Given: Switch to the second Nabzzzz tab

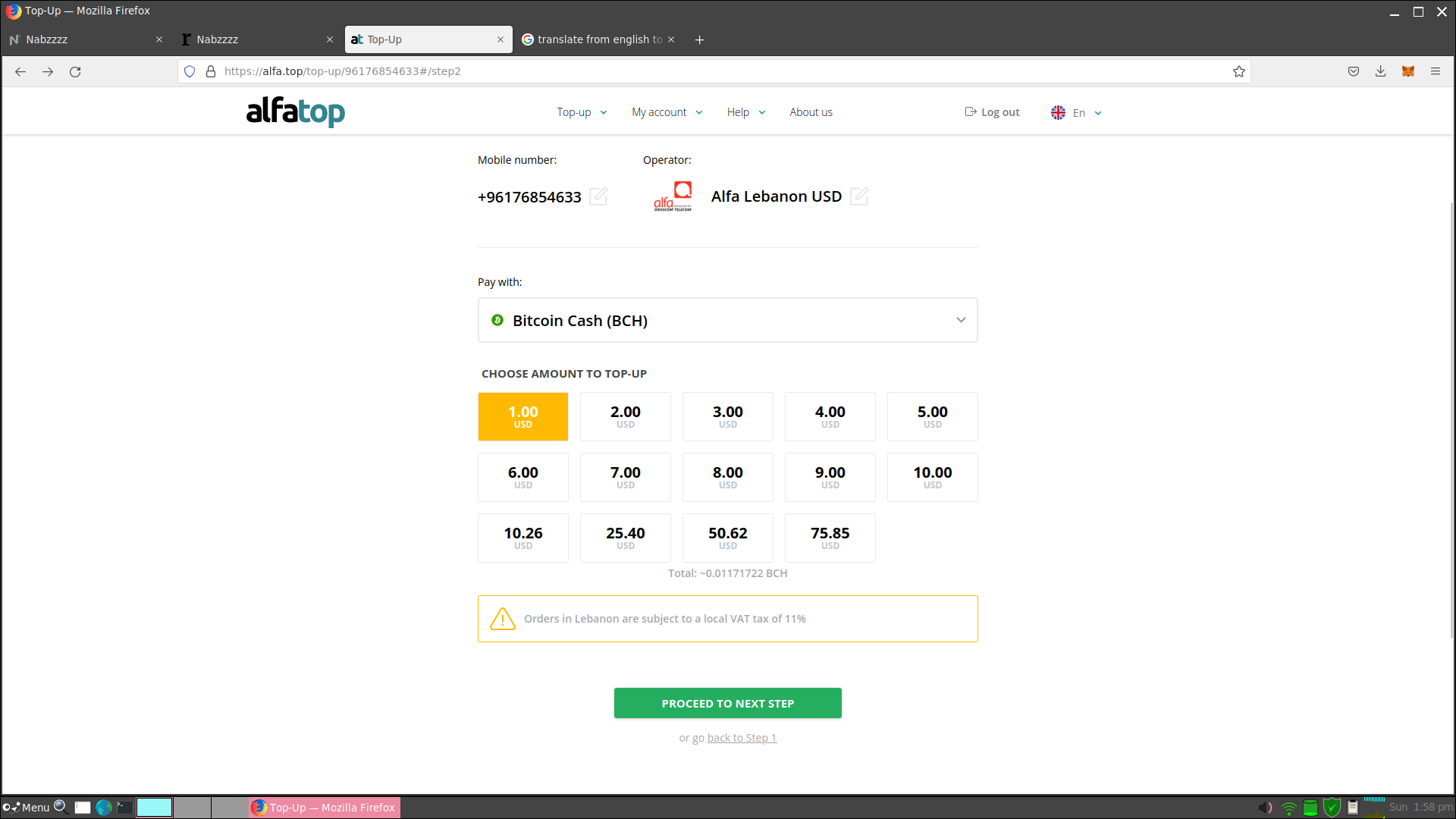Looking at the screenshot, I should click(x=256, y=39).
